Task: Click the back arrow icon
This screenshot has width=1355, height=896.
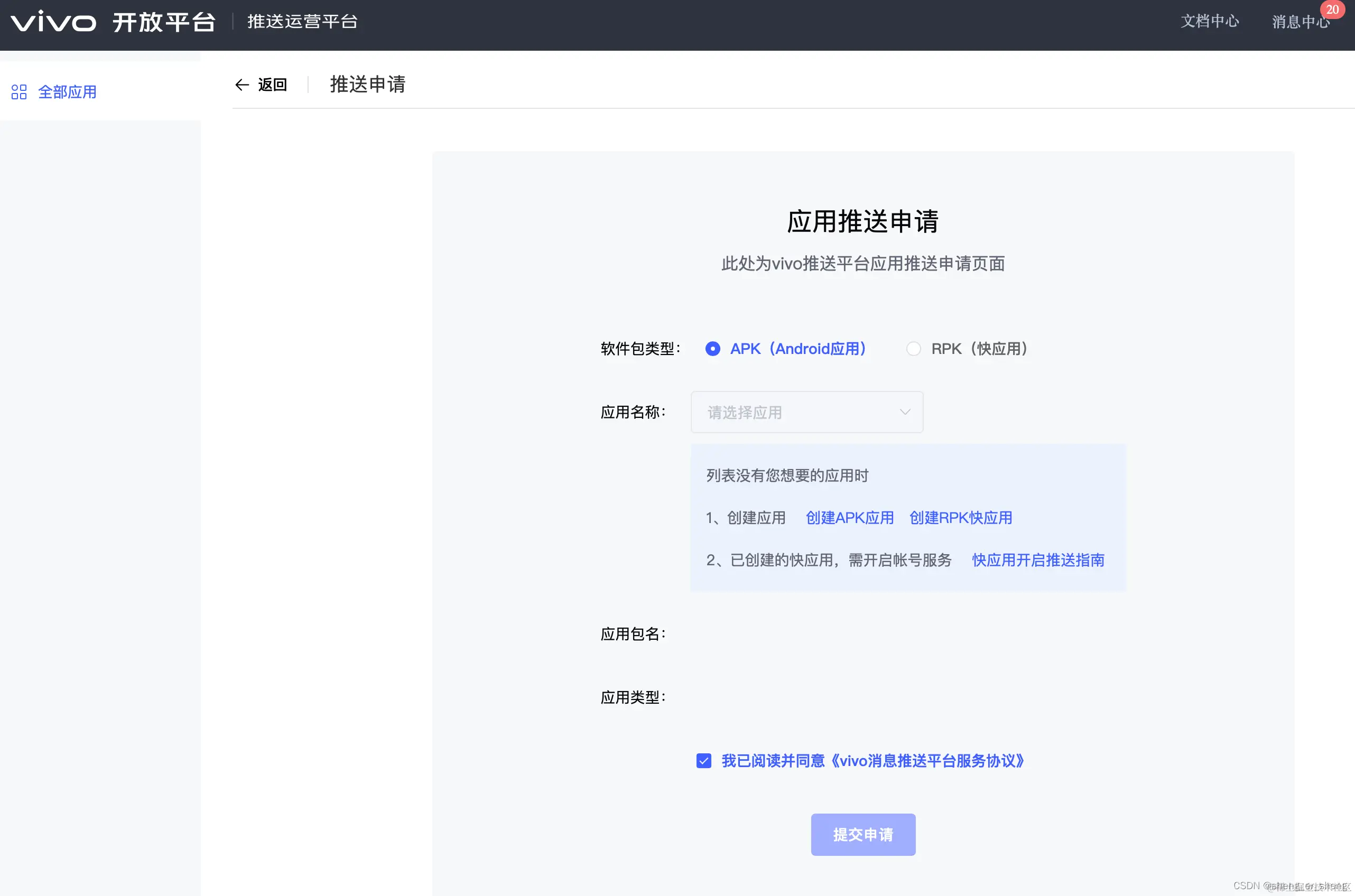Action: 242,85
